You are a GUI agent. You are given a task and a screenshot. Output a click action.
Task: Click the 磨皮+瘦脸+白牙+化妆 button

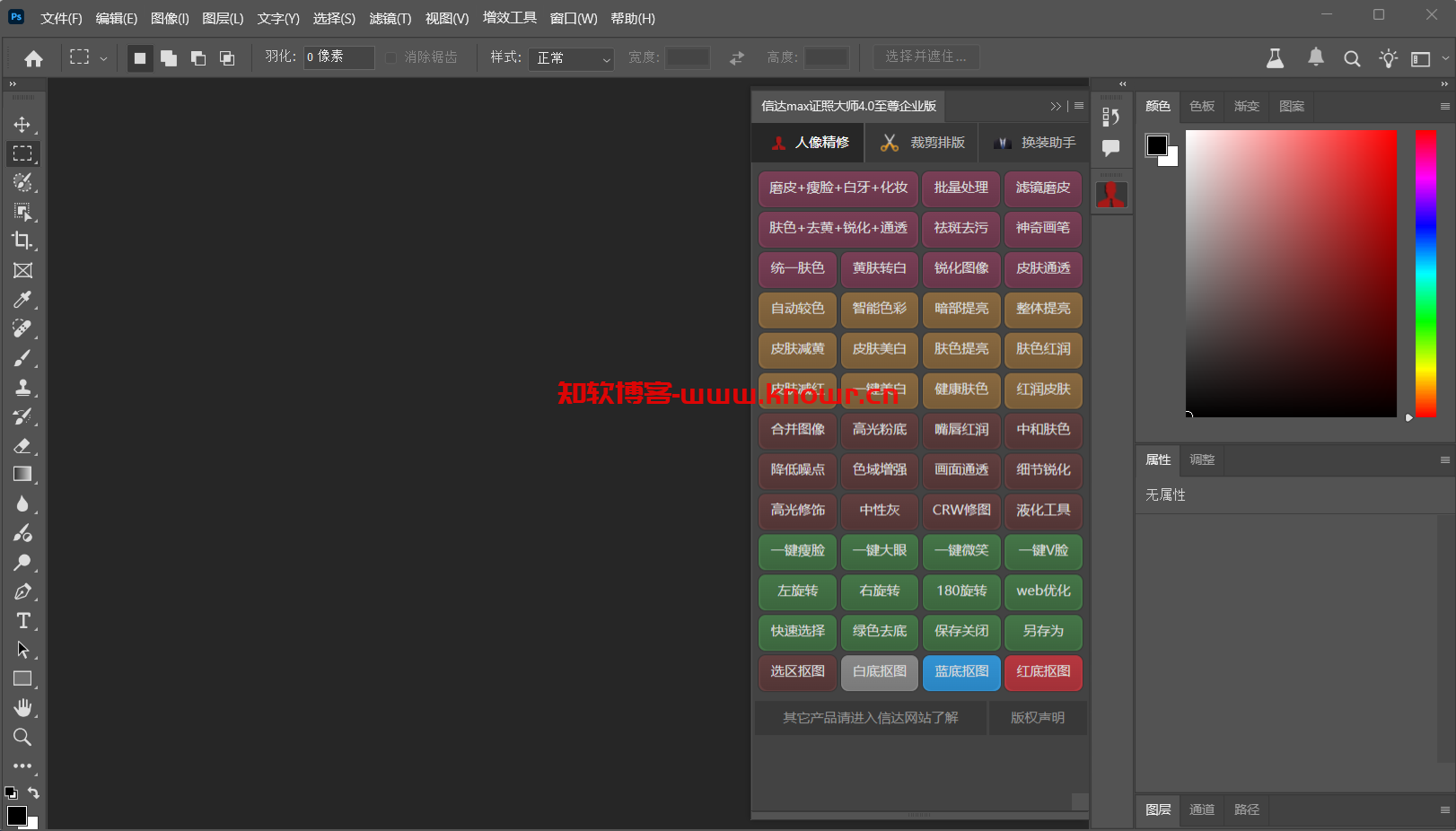(x=838, y=188)
